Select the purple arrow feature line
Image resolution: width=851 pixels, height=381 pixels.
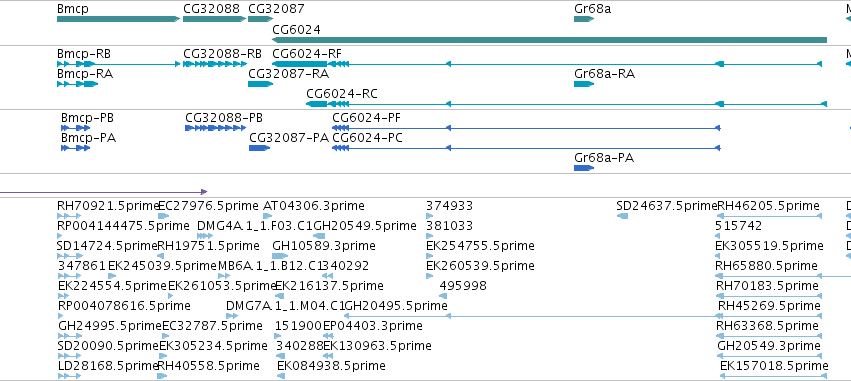104,192
